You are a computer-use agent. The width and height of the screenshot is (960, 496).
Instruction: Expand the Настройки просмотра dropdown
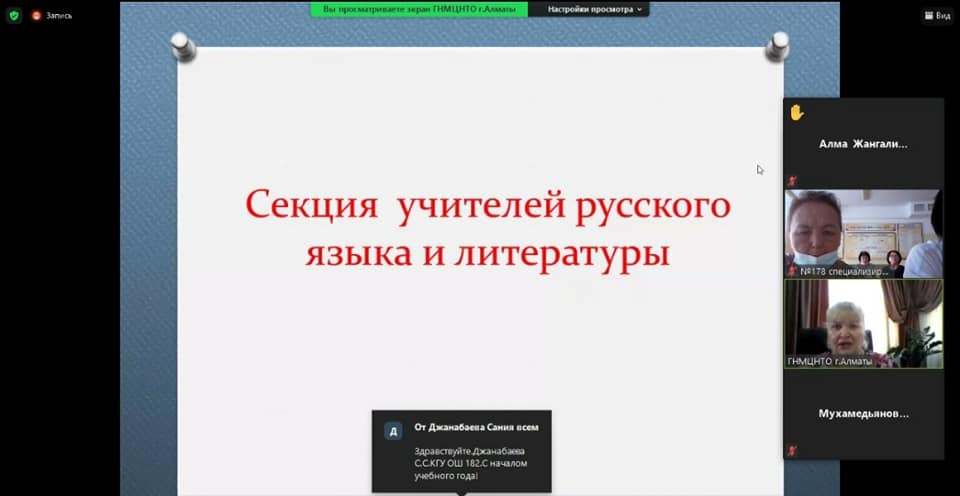tap(596, 9)
